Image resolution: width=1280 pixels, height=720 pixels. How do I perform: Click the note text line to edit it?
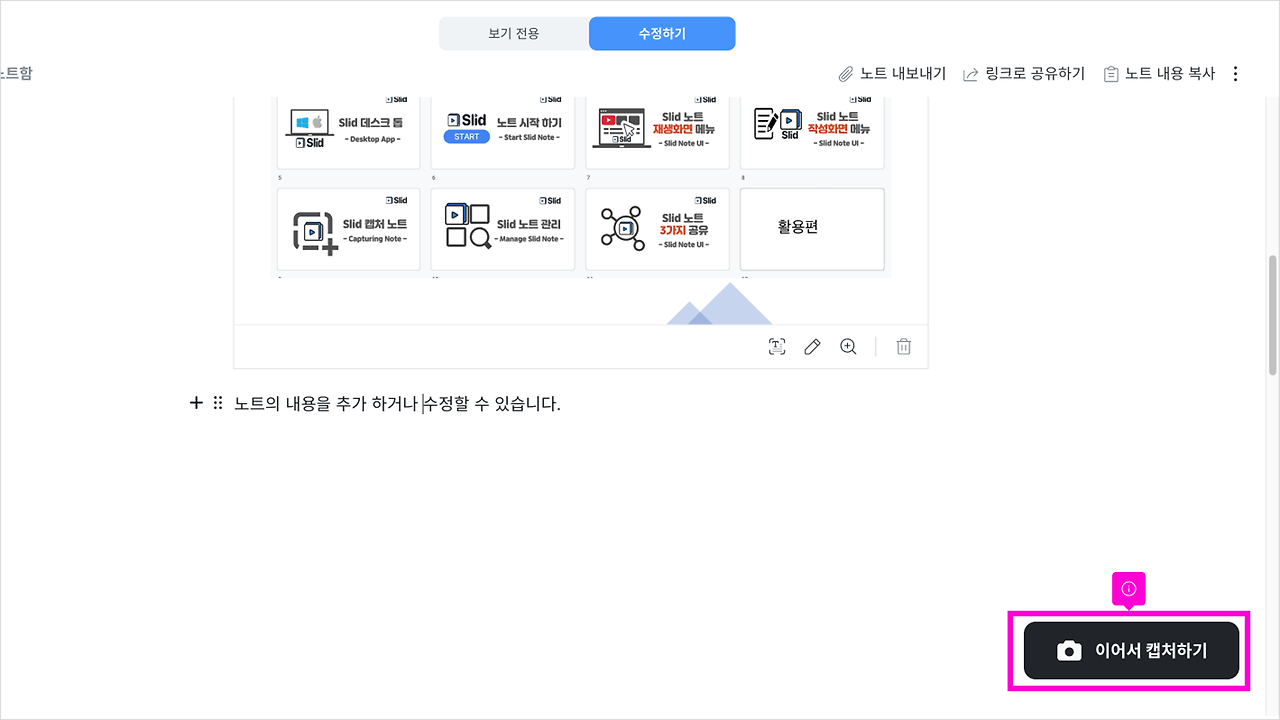pyautogui.click(x=395, y=402)
